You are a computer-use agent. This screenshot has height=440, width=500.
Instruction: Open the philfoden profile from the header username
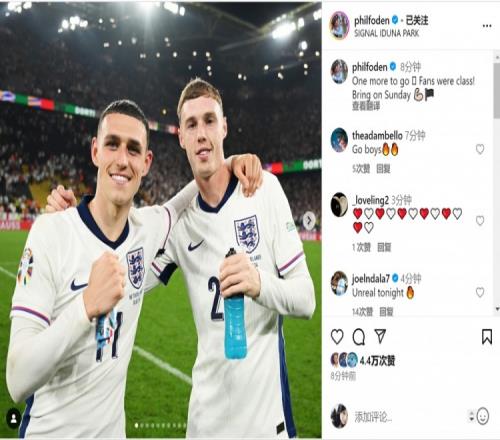click(x=371, y=20)
